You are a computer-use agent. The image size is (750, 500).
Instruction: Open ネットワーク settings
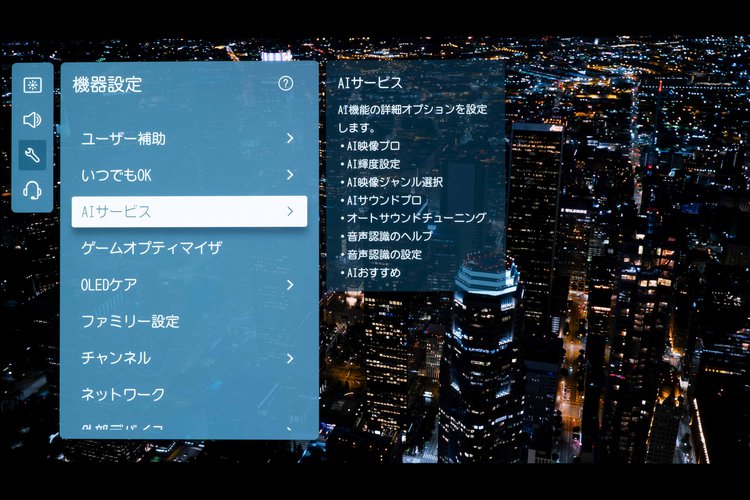click(x=123, y=394)
